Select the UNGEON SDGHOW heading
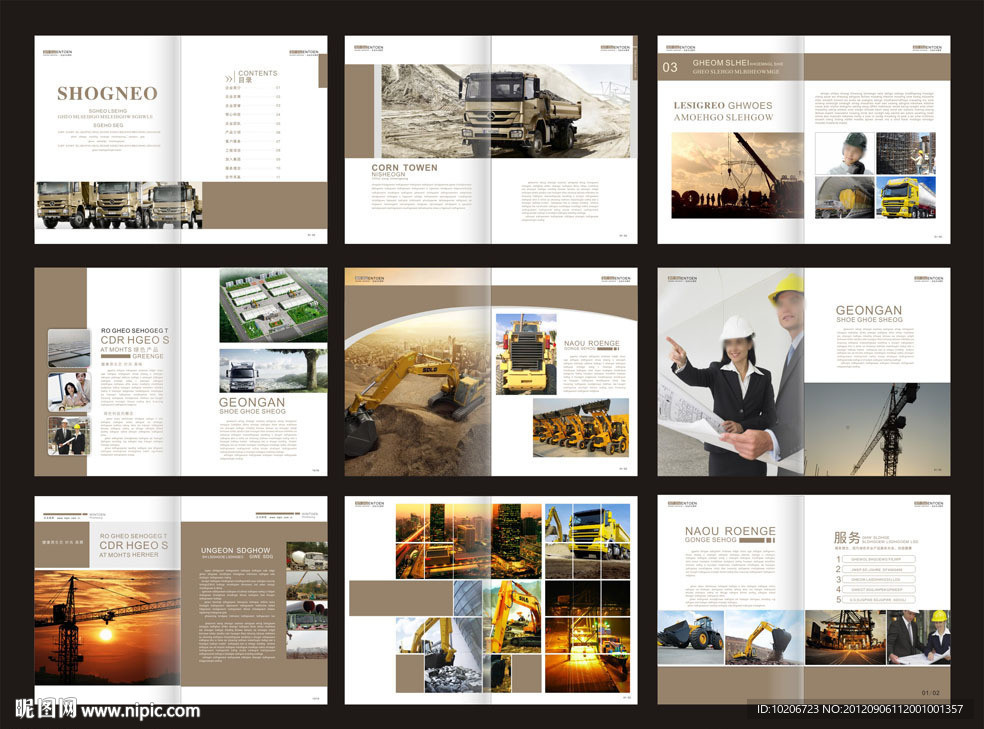 point(235,550)
